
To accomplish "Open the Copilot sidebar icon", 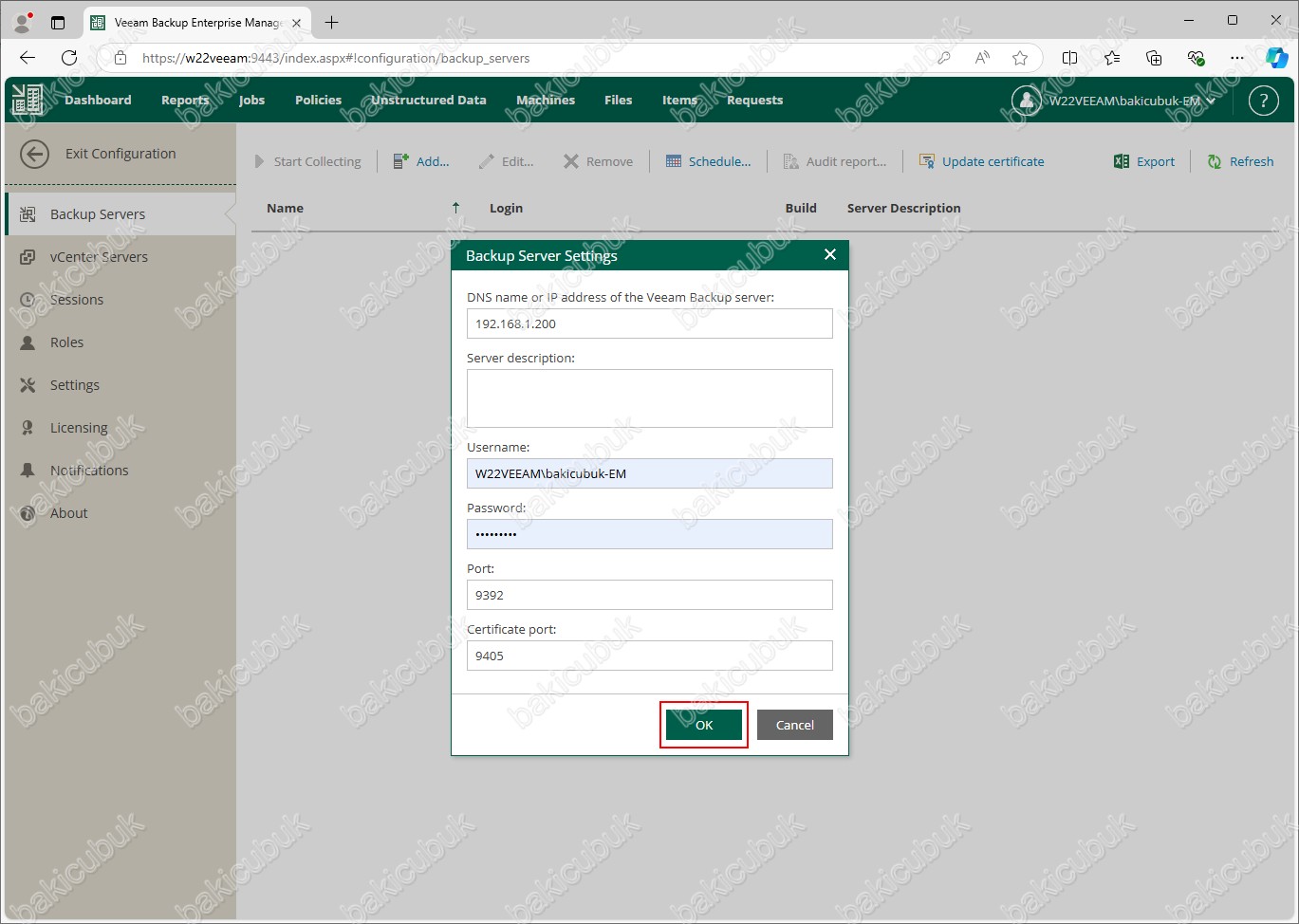I will click(x=1277, y=58).
